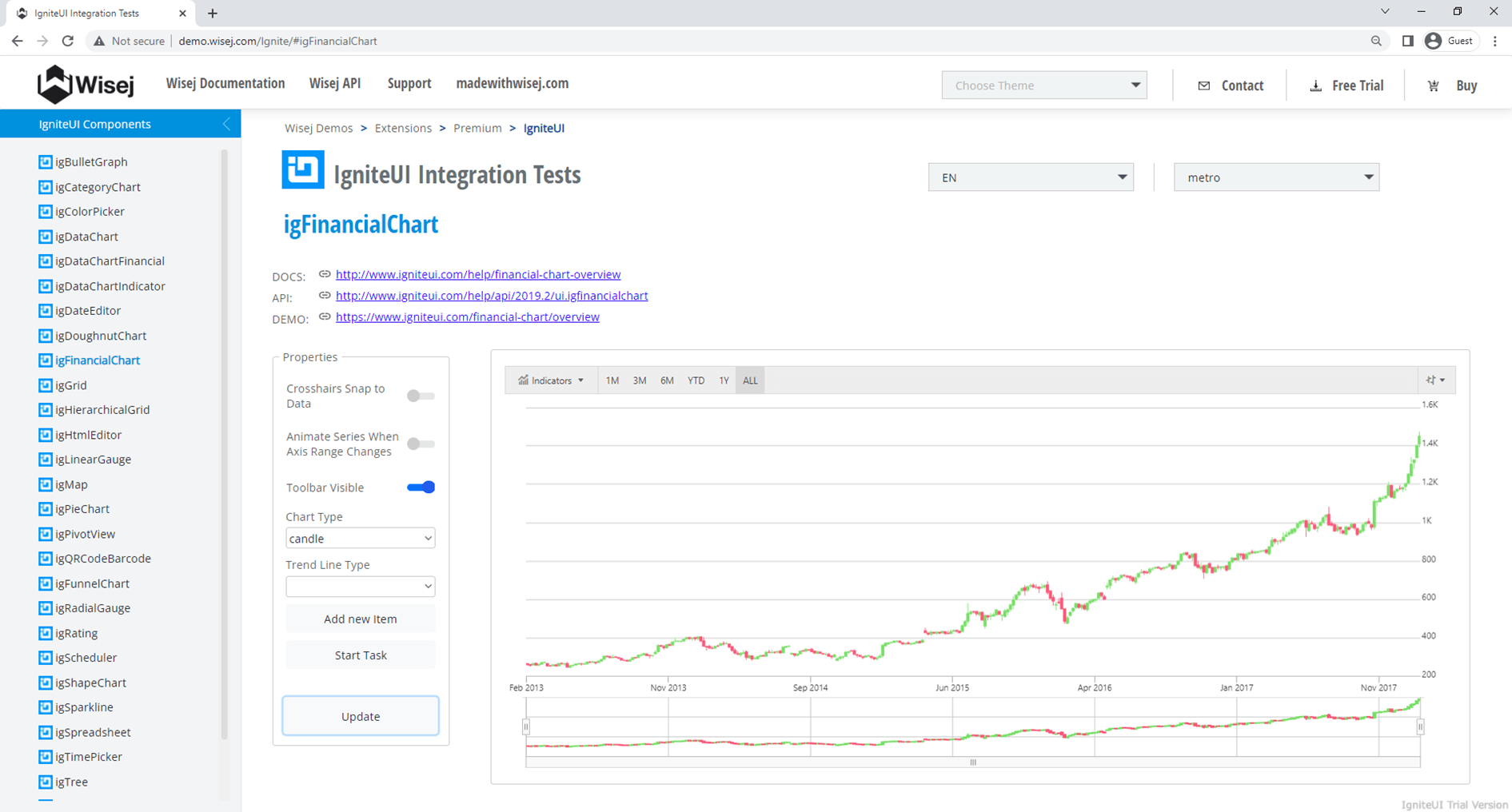Screen dimensions: 1512x812
Task: Open the Indicators dropdown in chart toolbar
Action: (551, 380)
